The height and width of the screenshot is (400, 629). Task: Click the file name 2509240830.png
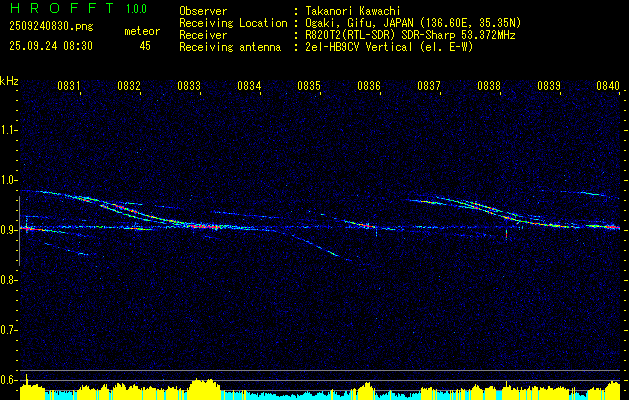(51, 27)
